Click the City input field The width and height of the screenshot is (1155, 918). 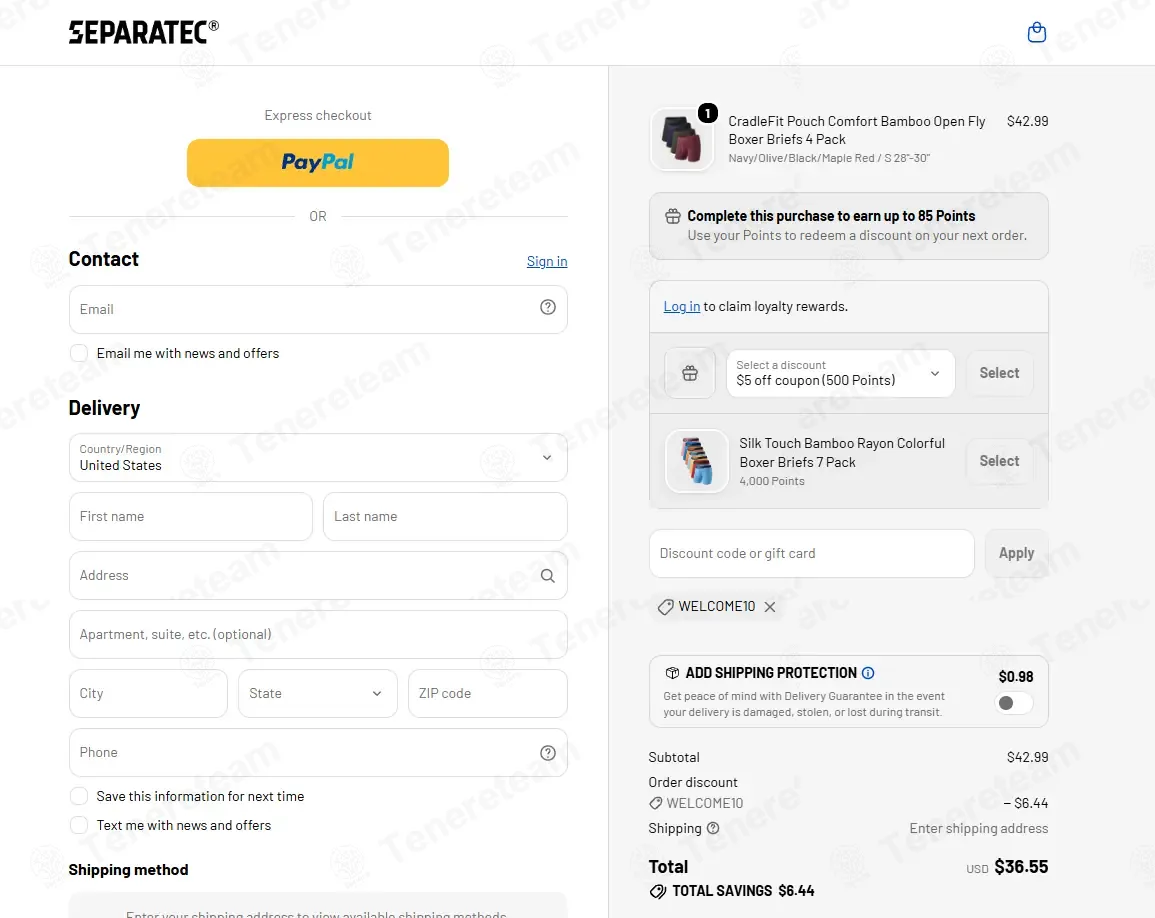pyautogui.click(x=148, y=693)
